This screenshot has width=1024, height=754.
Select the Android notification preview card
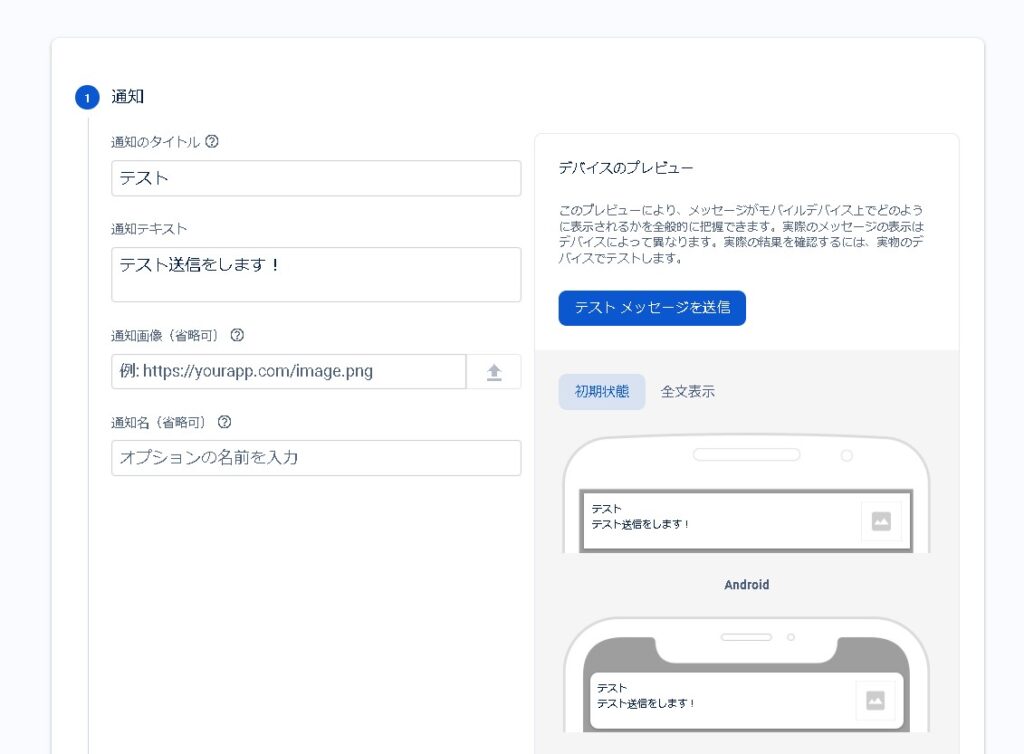720,520
